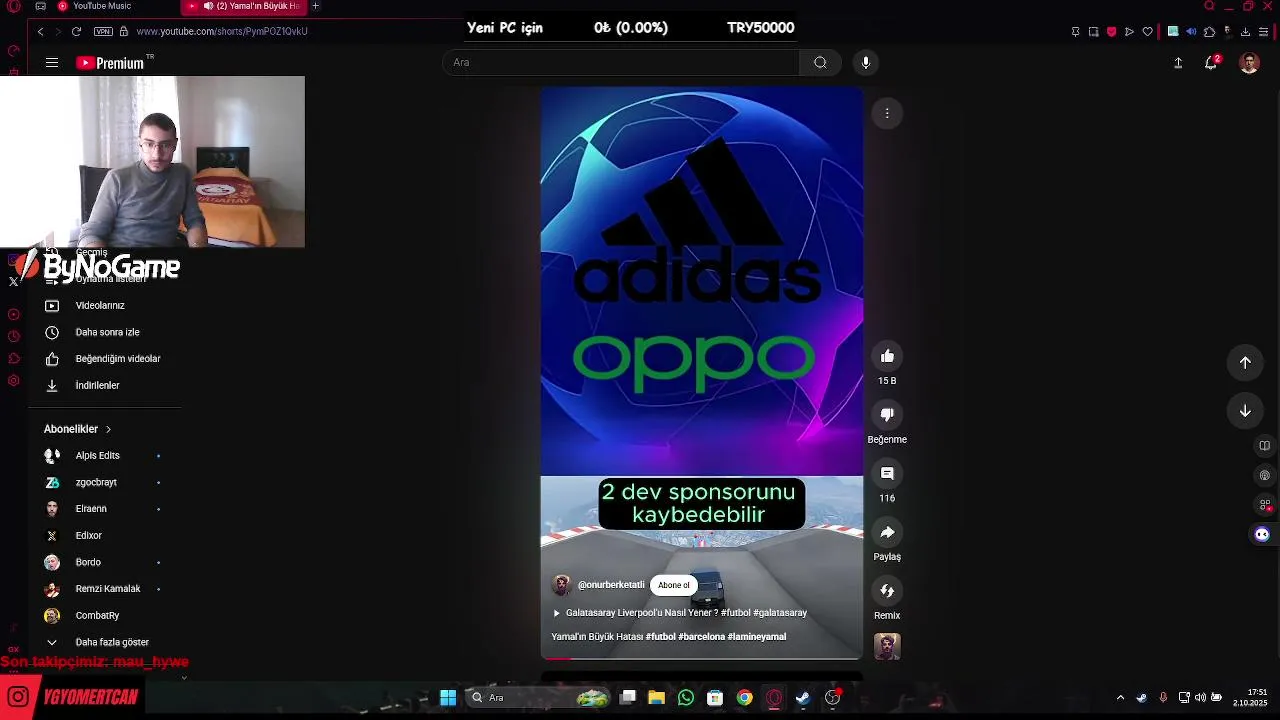Open Alpis Edits subscription
The height and width of the screenshot is (720, 1280).
pos(98,455)
